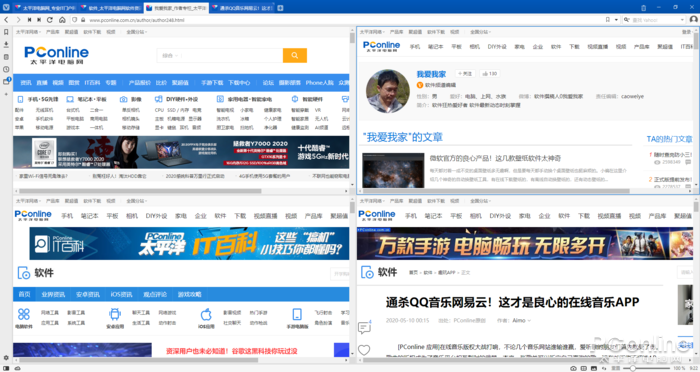Select the 安卓资讯 menu item
This screenshot has height=372, width=700.
(88, 294)
